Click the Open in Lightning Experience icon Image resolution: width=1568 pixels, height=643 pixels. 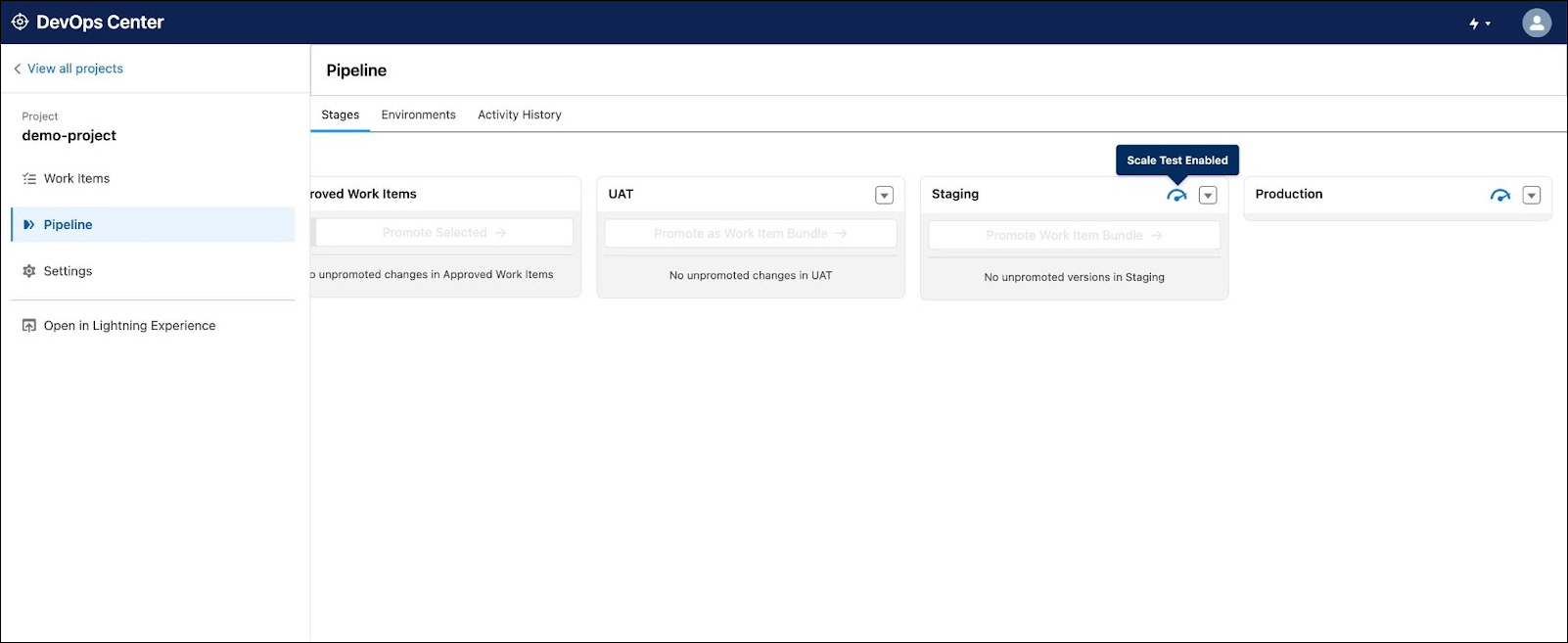point(29,326)
